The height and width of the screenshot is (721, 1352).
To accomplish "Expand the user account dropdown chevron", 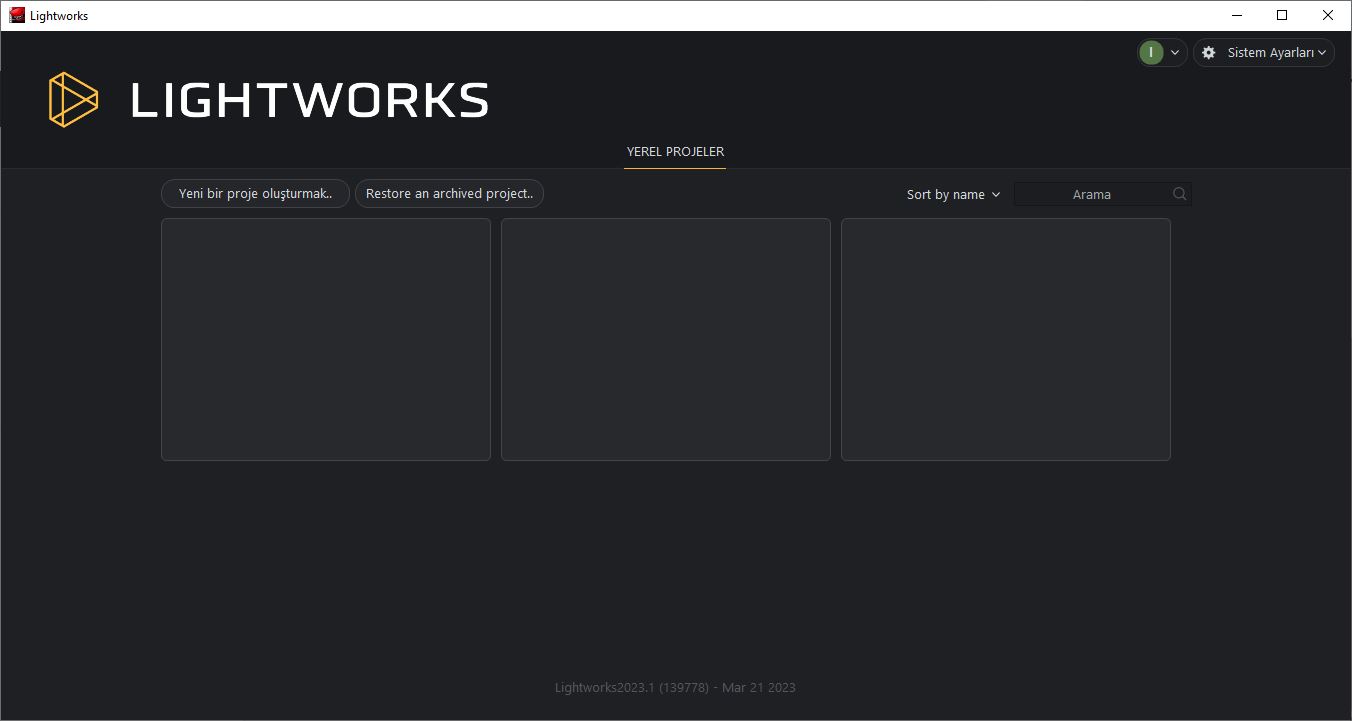I will pyautogui.click(x=1175, y=53).
